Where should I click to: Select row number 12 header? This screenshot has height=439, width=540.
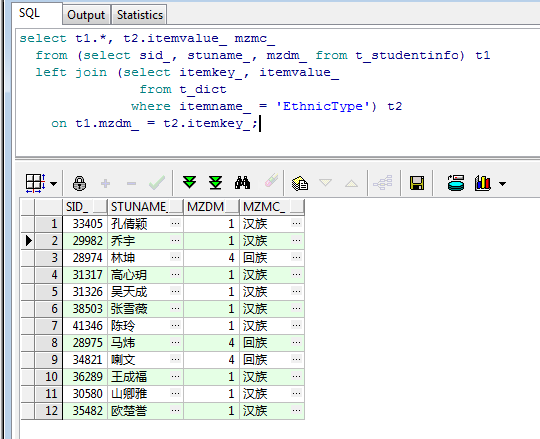point(49,411)
